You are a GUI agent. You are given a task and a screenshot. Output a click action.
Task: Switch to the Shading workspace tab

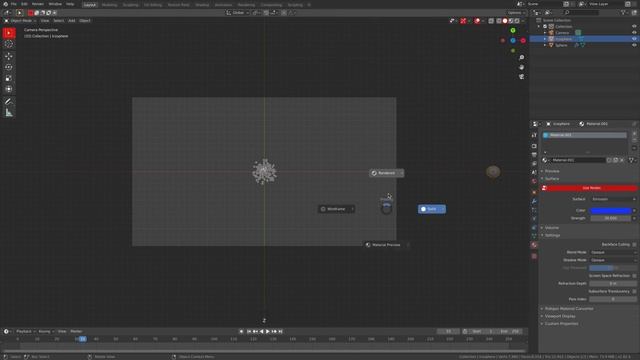[202, 5]
